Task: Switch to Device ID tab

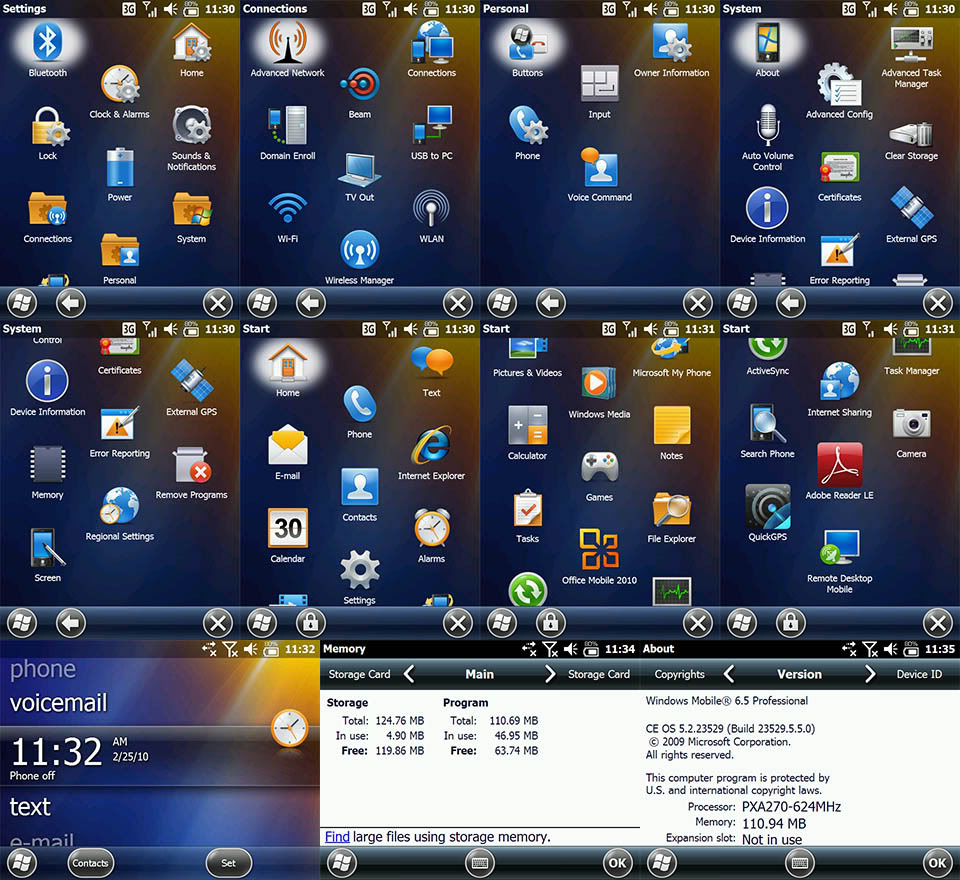Action: coord(919,674)
